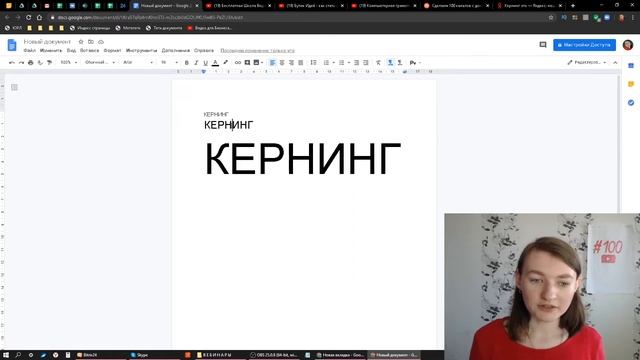
Task: Open the Дополнения menu
Action: 176,51
